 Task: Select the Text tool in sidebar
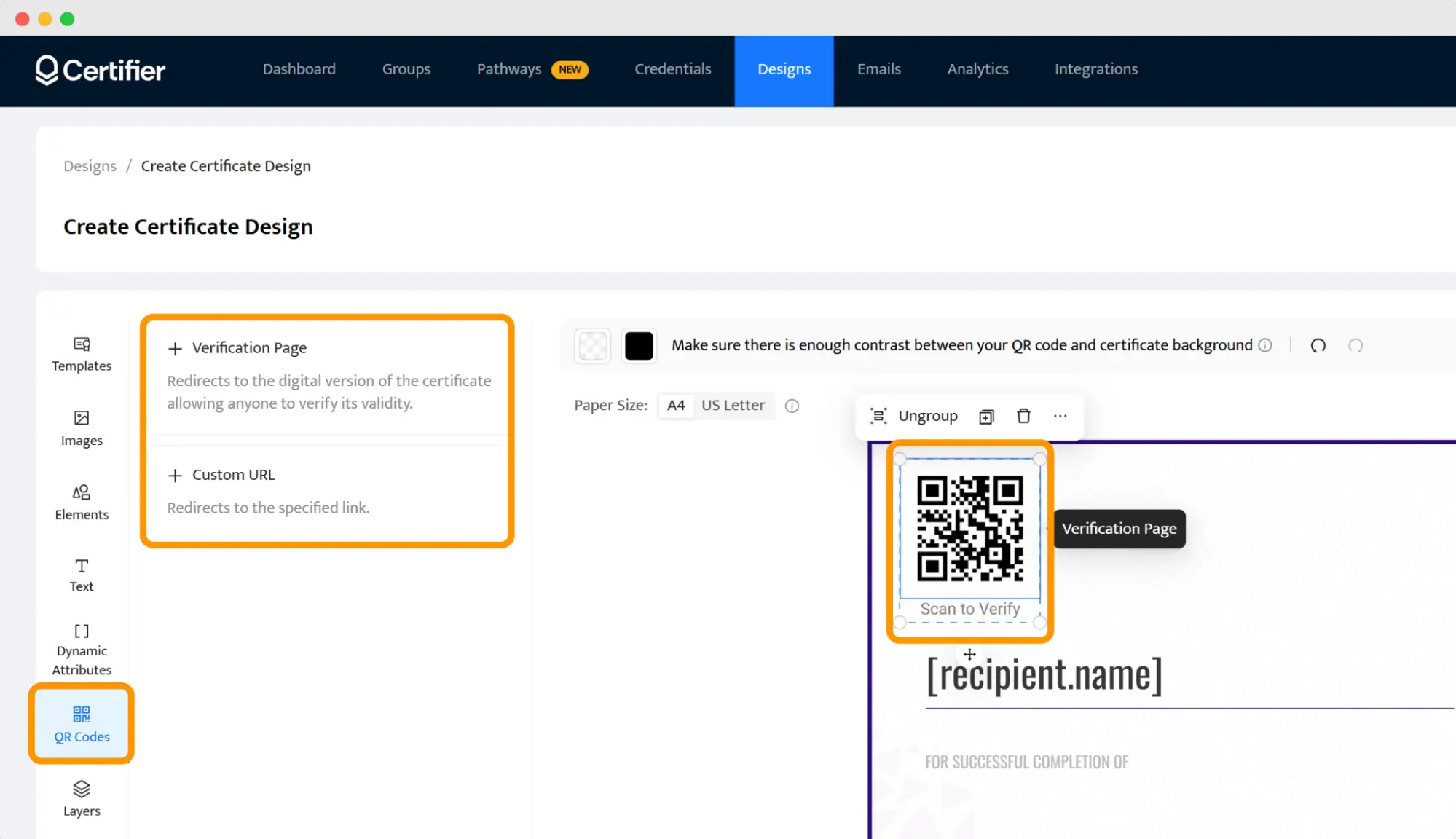pyautogui.click(x=82, y=575)
